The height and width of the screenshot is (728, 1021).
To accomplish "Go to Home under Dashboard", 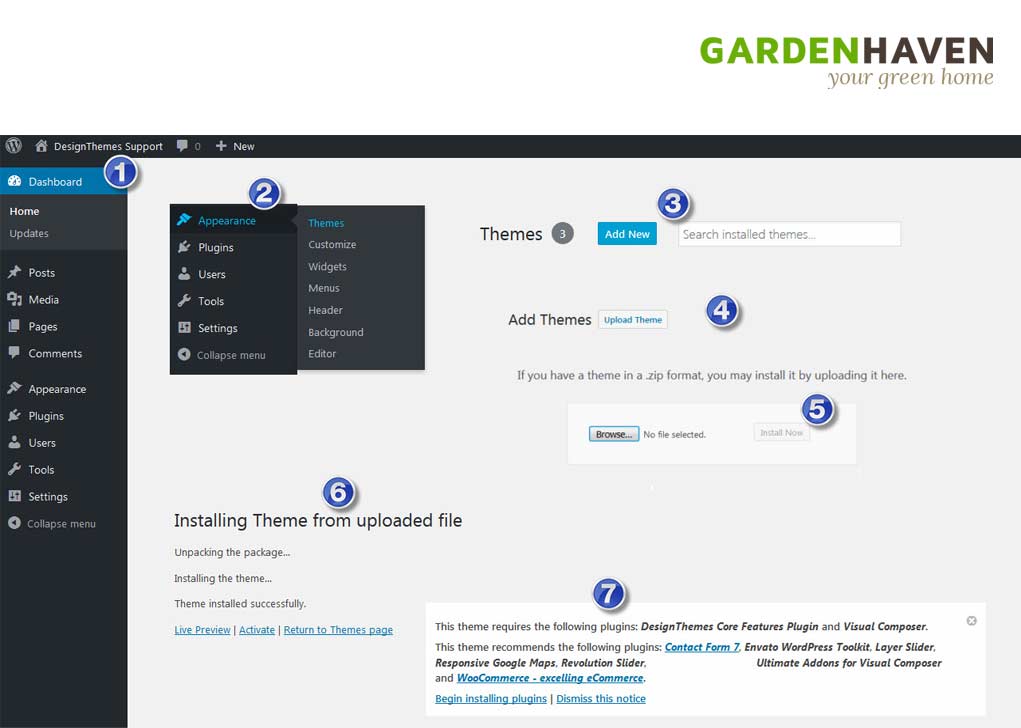I will click(x=24, y=211).
